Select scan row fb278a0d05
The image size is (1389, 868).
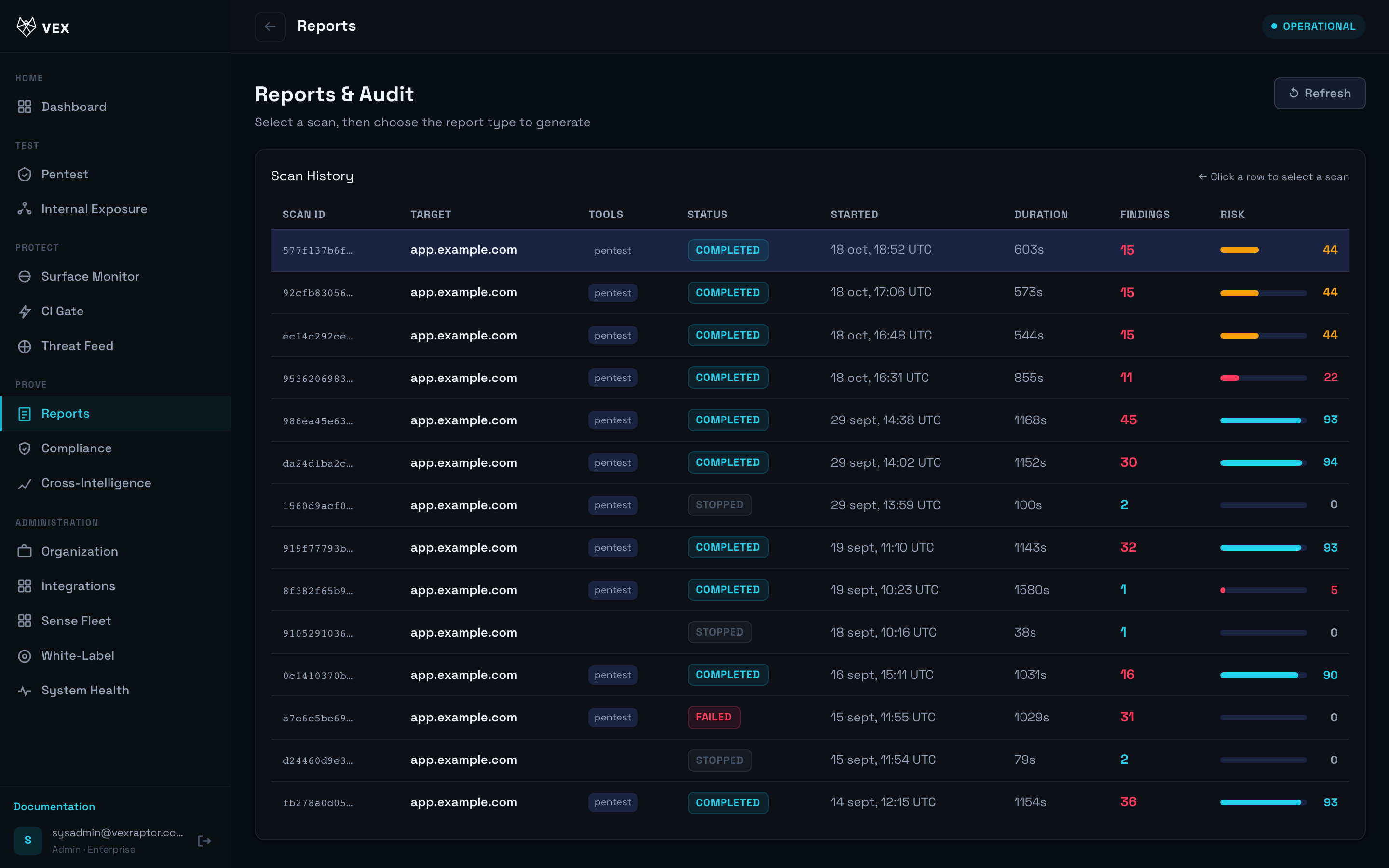pyautogui.click(x=810, y=802)
